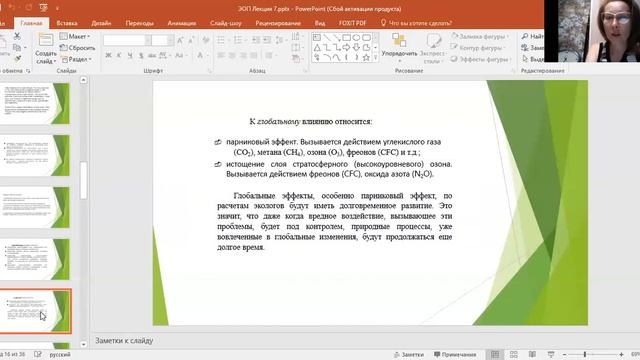Viewport: 640px width, 360px height.
Task: Click the zoom in plus button
Action: click(621, 354)
